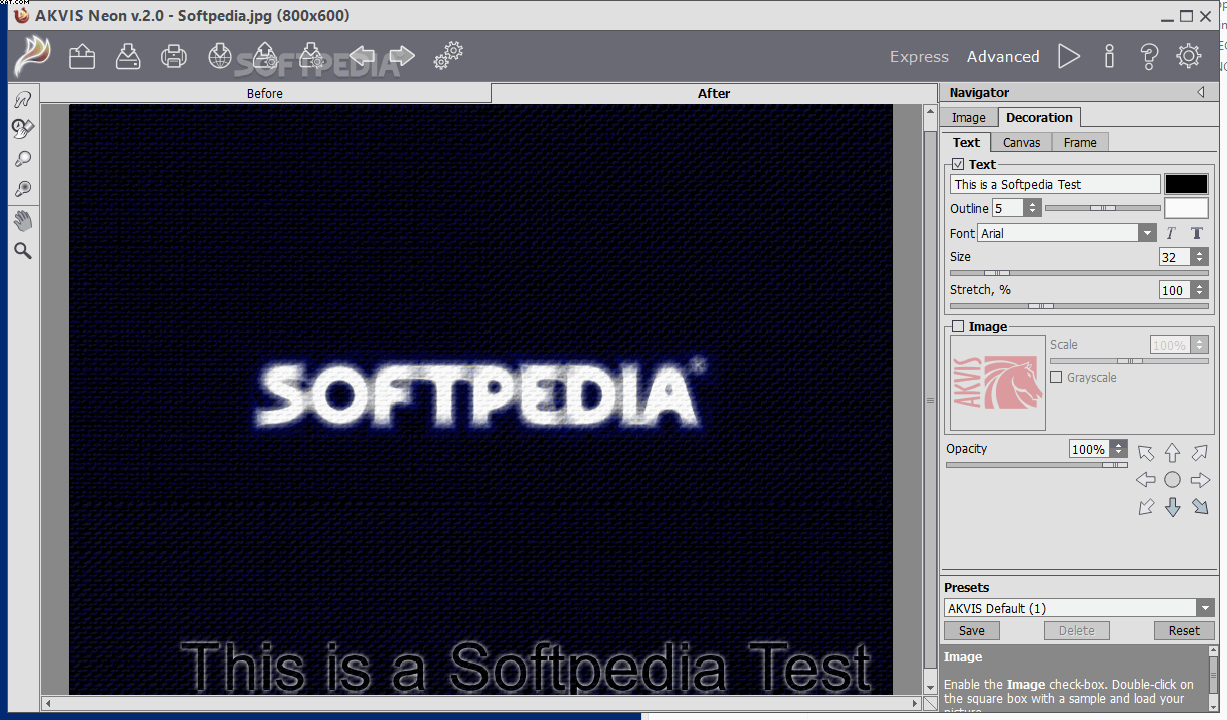Viewport: 1227px width, 720px height.
Task: Click the Reset button
Action: [1184, 630]
